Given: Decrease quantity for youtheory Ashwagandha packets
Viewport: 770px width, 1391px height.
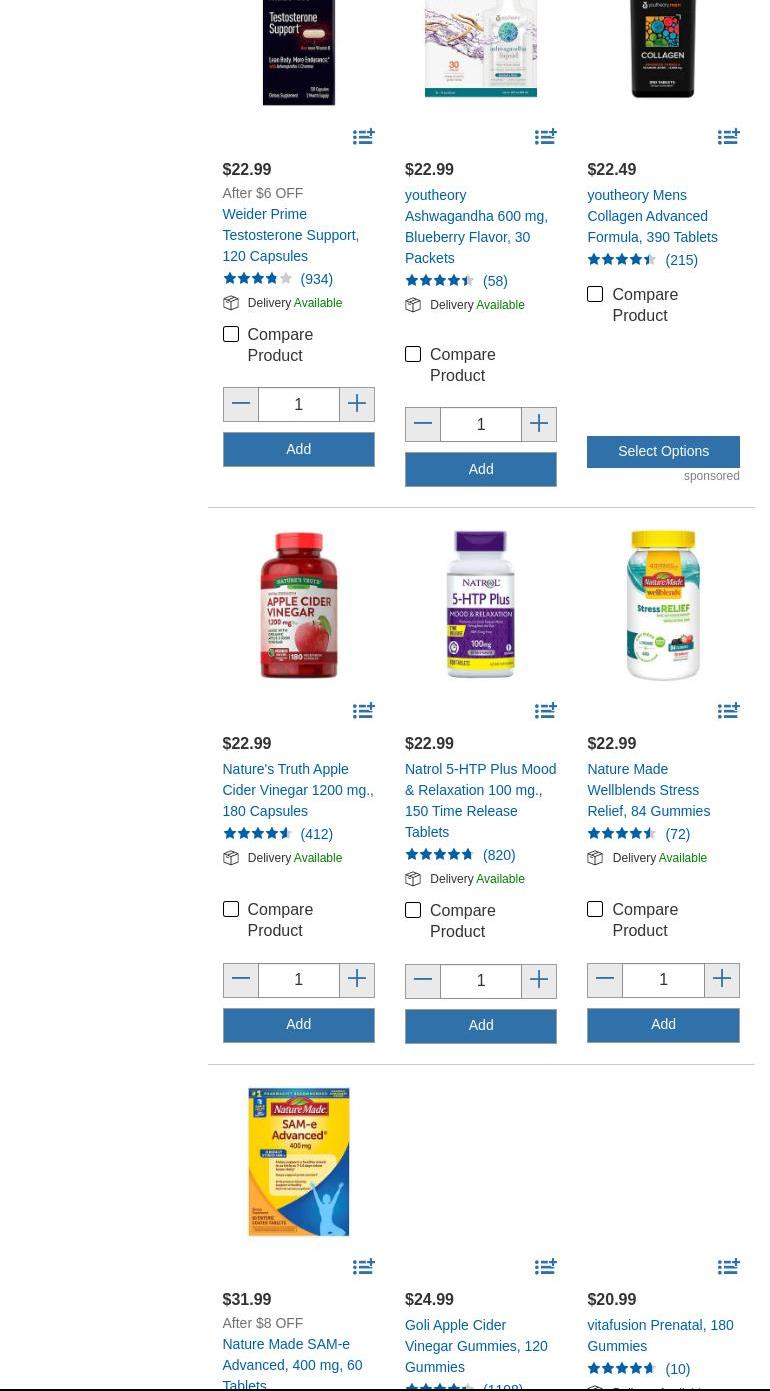Looking at the screenshot, I should (423, 424).
